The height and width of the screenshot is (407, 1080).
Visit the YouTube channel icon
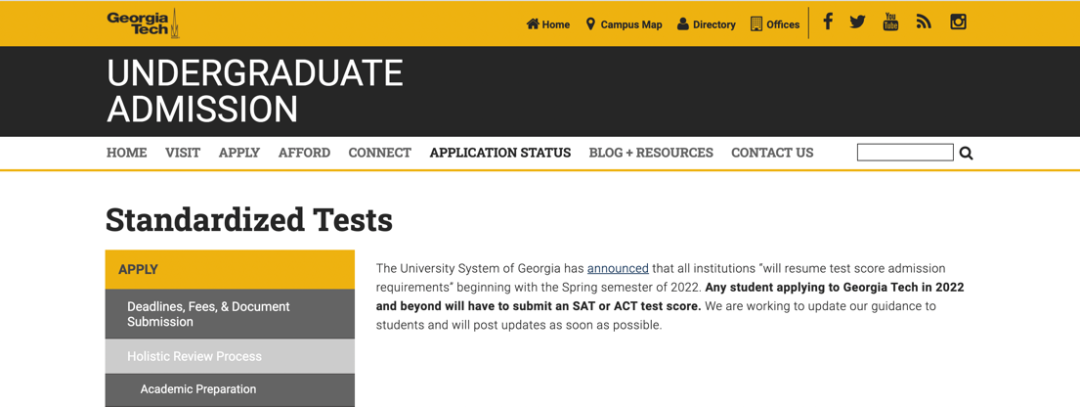coord(890,22)
